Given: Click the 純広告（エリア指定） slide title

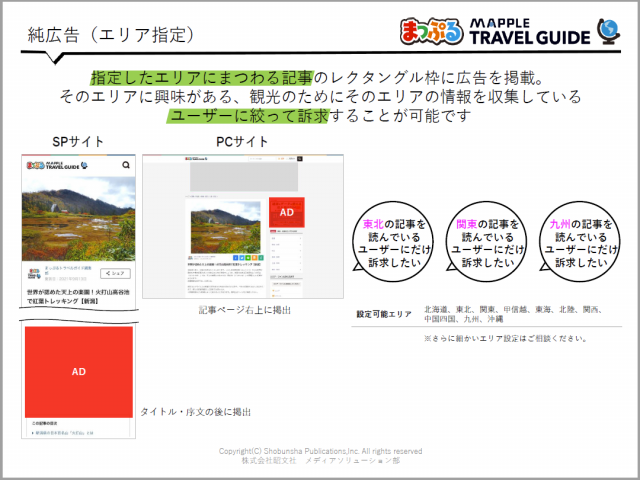Looking at the screenshot, I should coord(107,34).
